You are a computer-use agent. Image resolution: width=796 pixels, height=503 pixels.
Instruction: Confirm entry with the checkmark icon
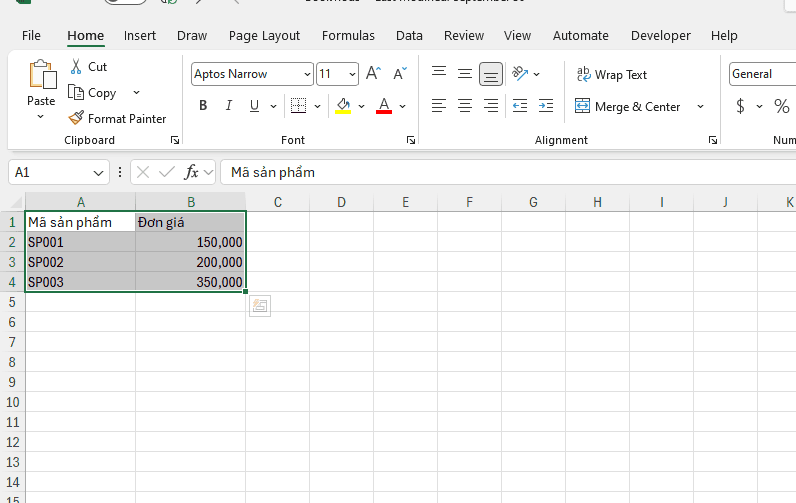pyautogui.click(x=167, y=172)
